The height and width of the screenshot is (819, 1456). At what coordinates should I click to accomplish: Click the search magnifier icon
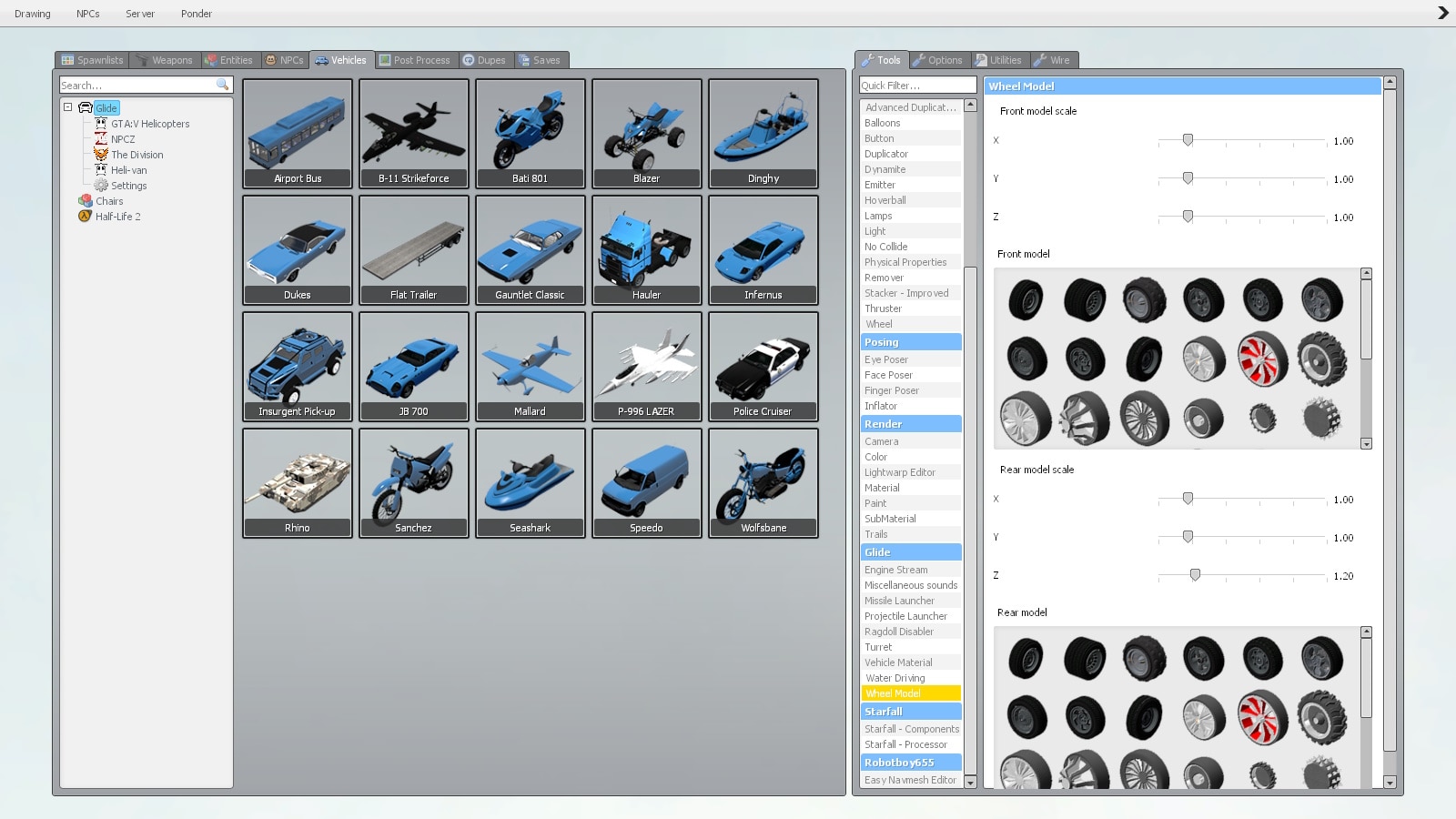point(222,85)
